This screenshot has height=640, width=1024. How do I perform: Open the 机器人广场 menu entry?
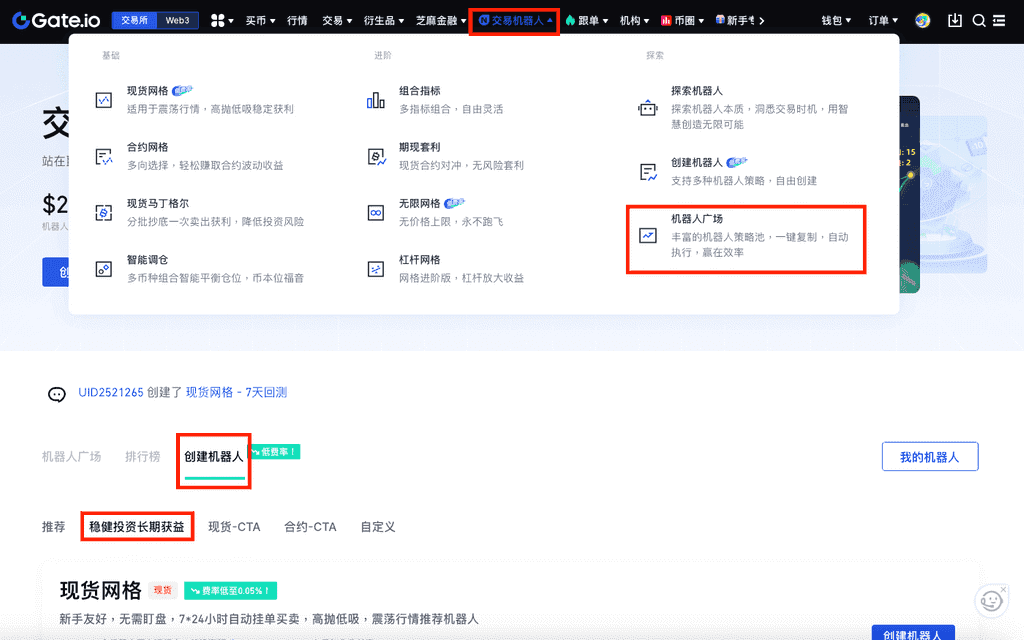click(x=745, y=239)
